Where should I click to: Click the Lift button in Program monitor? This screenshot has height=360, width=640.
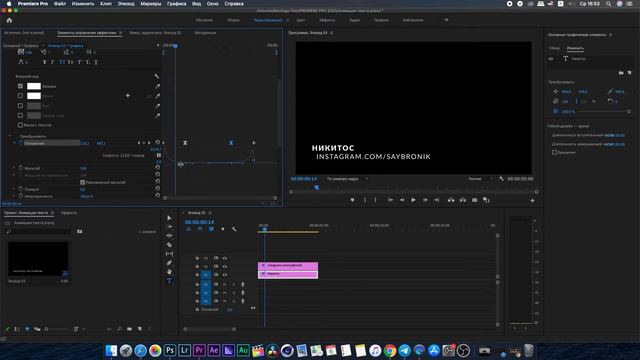(x=451, y=200)
